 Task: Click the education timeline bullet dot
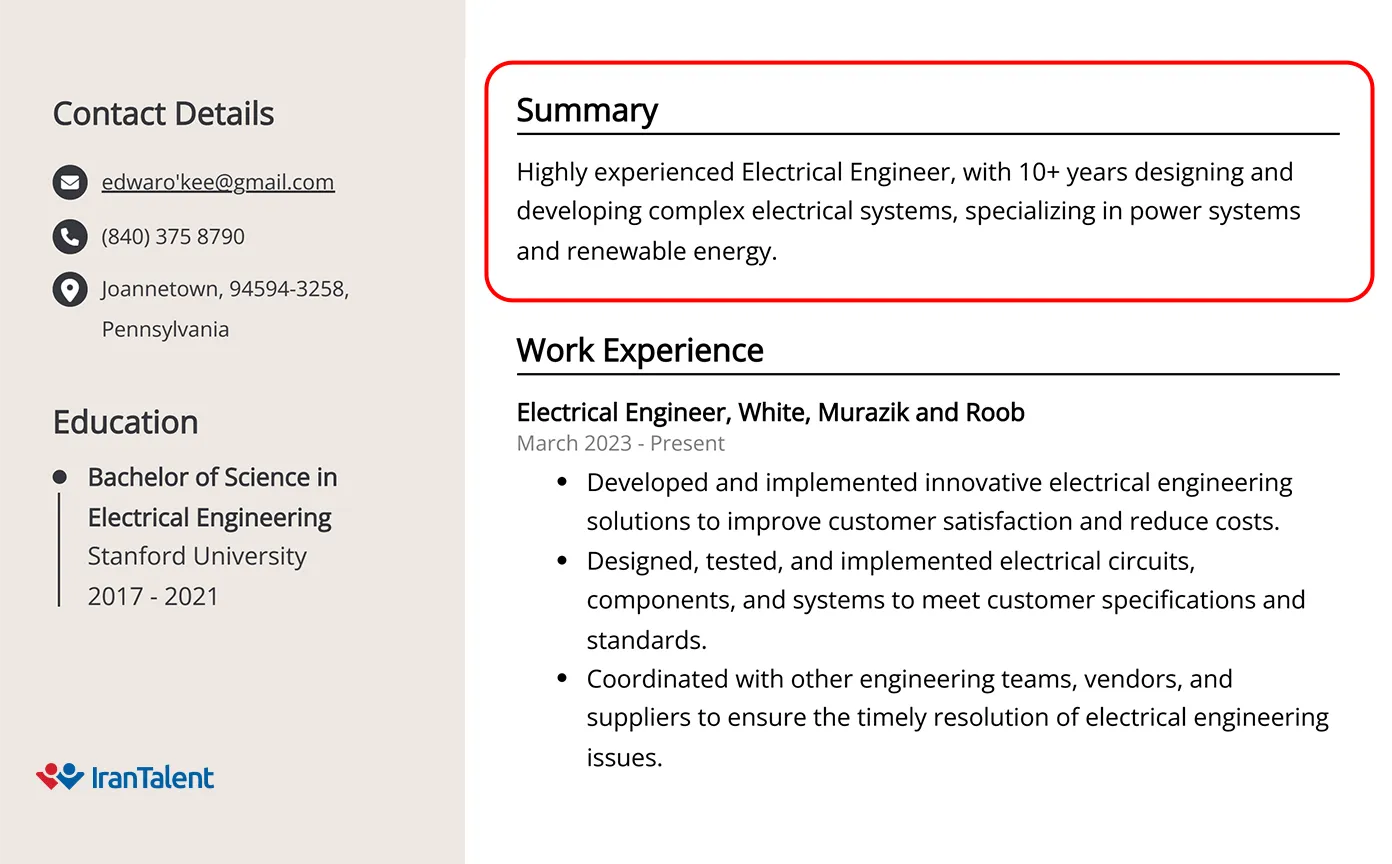pyautogui.click(x=60, y=478)
